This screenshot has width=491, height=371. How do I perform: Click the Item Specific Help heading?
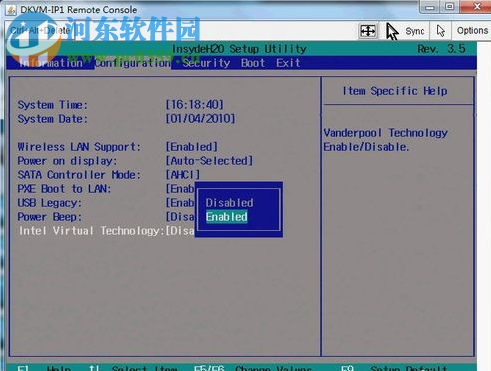(395, 91)
